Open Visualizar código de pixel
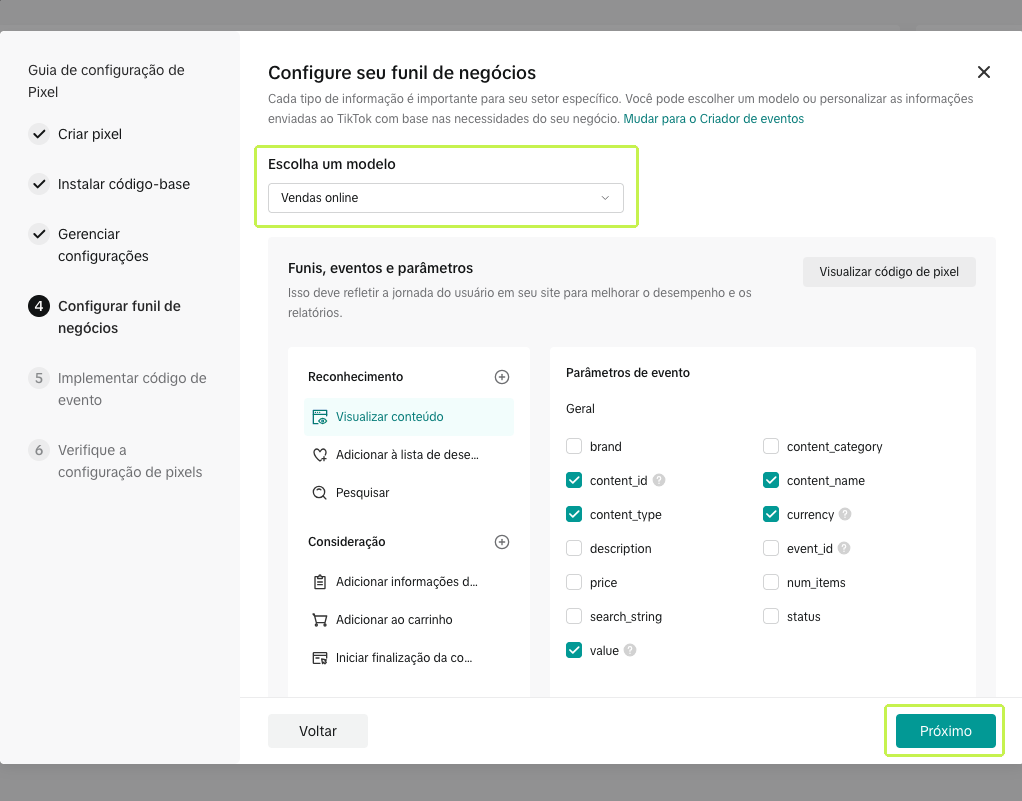Viewport: 1022px width, 801px height. click(889, 272)
